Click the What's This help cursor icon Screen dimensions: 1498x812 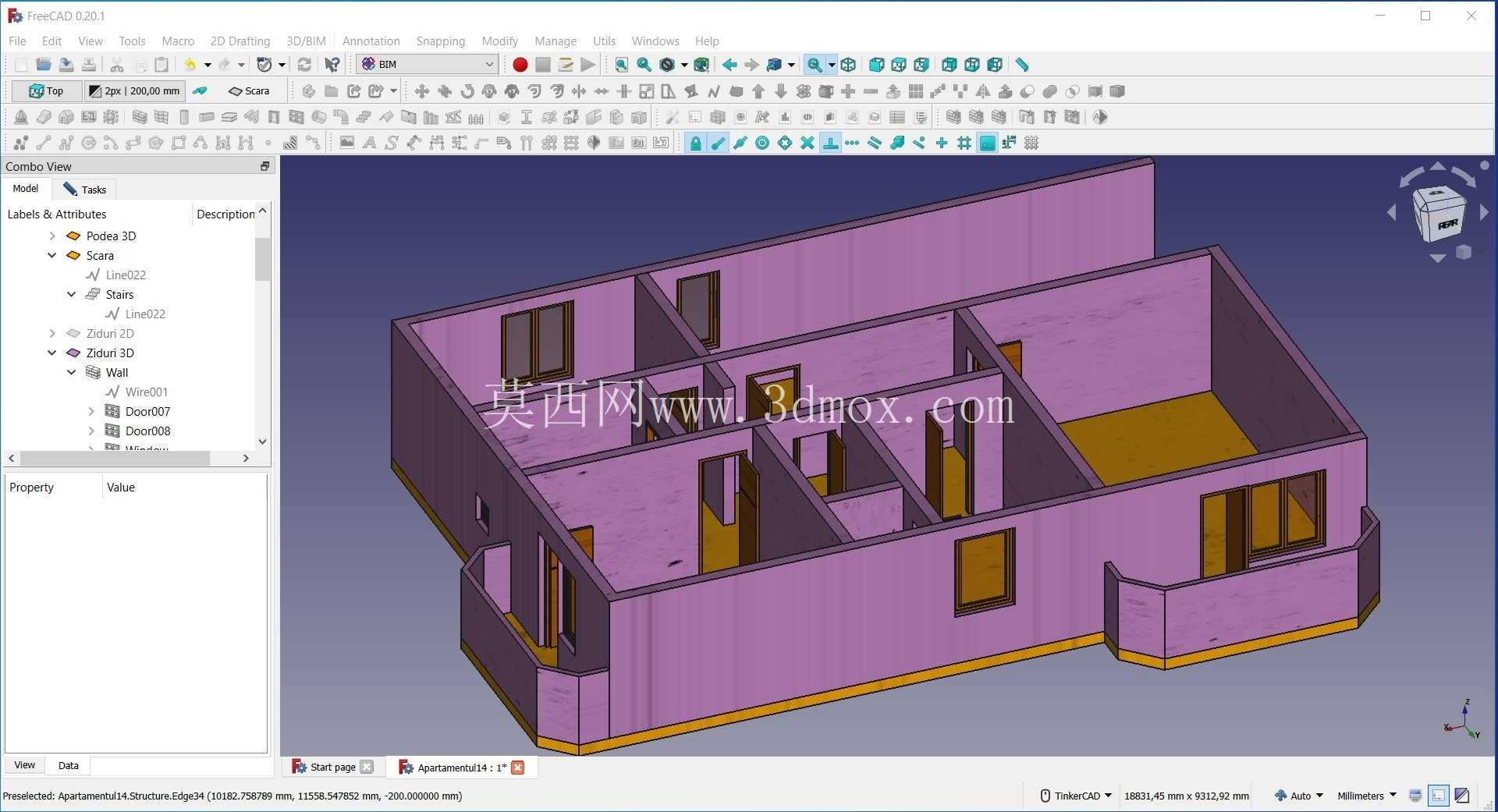coord(332,65)
